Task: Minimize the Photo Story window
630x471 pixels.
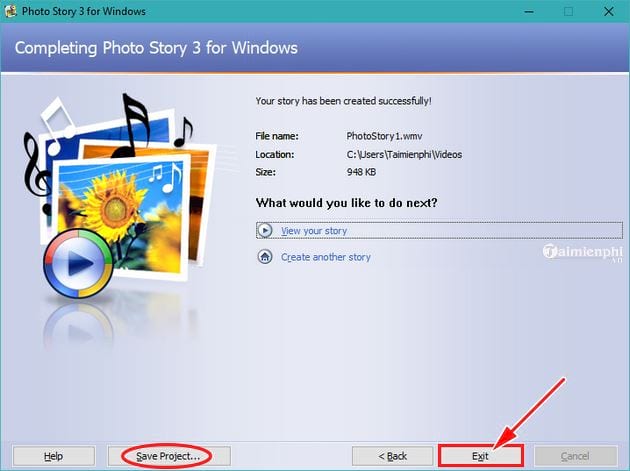Action: (529, 11)
